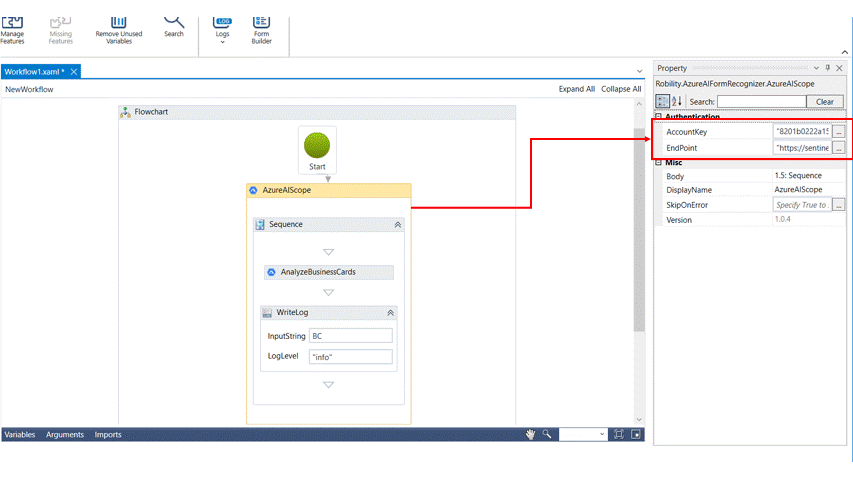Click the Remove Unused Variables icon
The height and width of the screenshot is (480, 853).
pos(118,22)
